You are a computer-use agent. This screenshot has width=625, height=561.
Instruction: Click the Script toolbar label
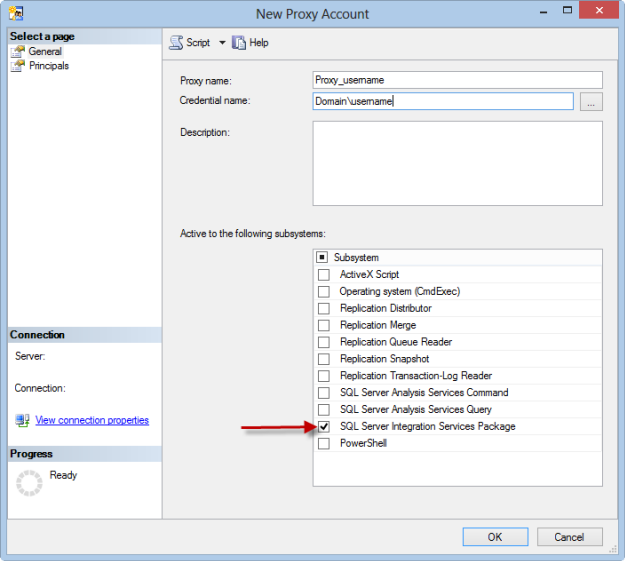click(x=198, y=43)
